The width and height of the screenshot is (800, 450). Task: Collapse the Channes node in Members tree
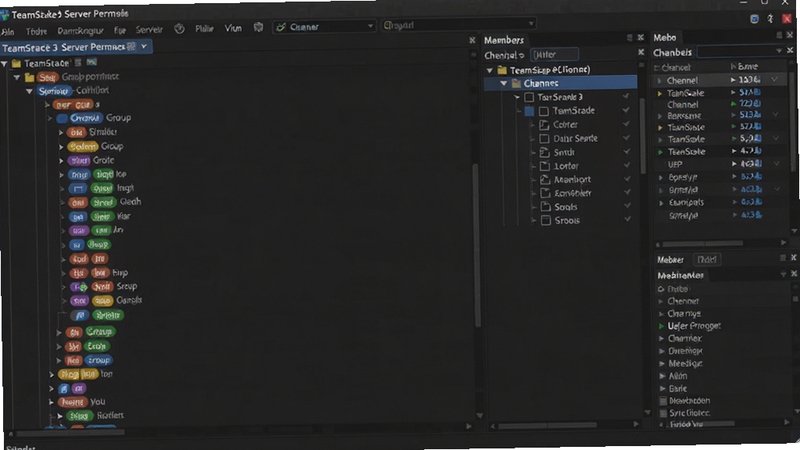click(x=504, y=83)
